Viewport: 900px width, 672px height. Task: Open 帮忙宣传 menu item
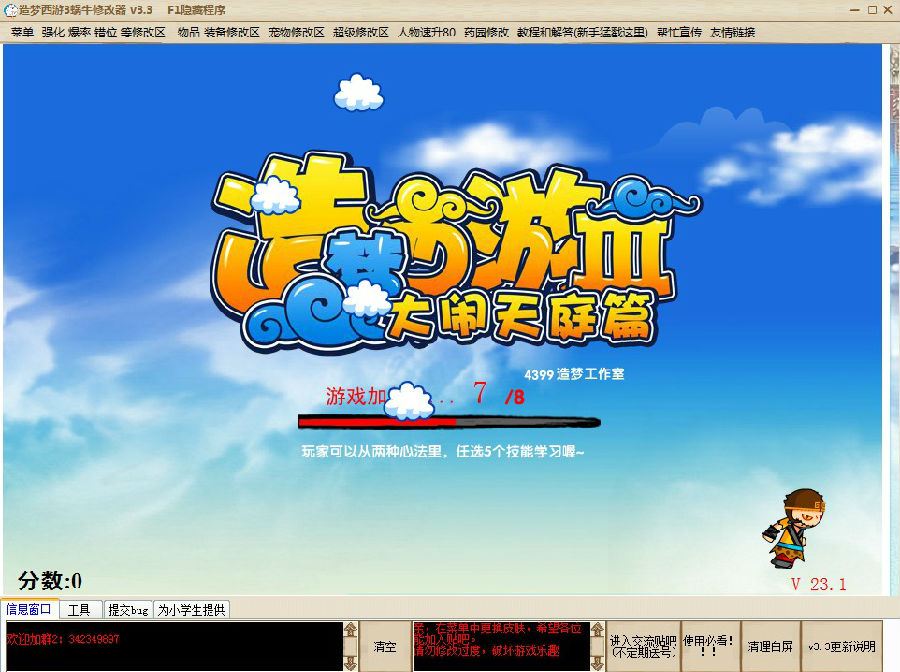679,32
